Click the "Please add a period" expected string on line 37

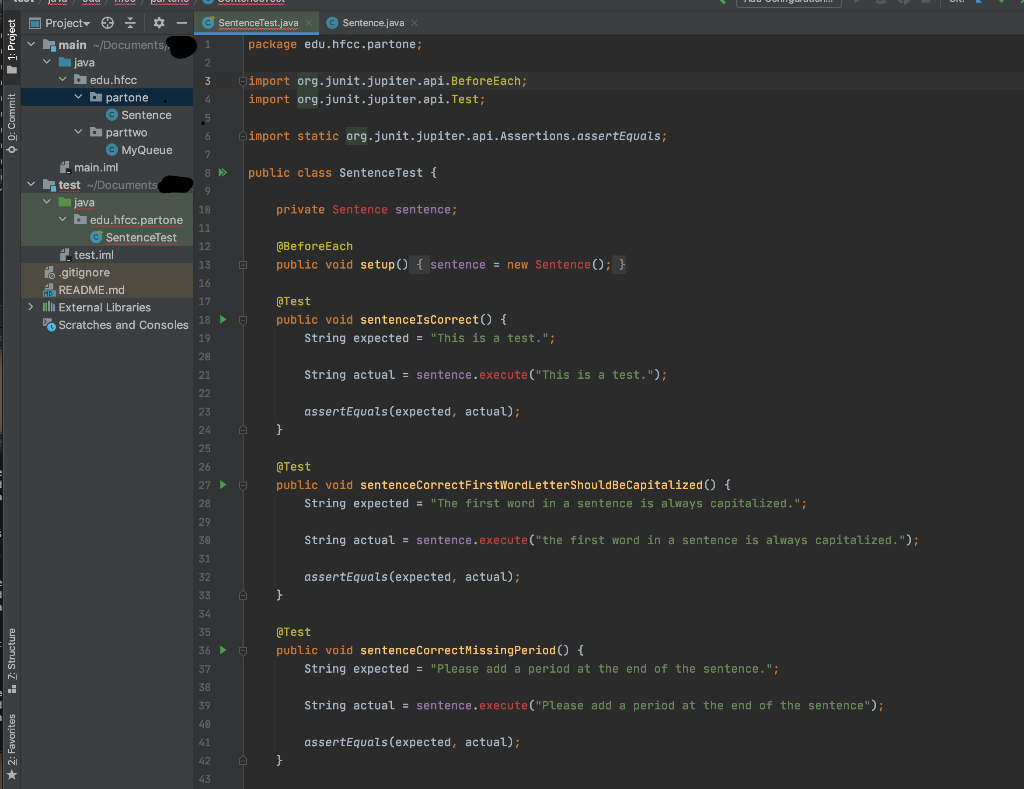[x=601, y=669]
